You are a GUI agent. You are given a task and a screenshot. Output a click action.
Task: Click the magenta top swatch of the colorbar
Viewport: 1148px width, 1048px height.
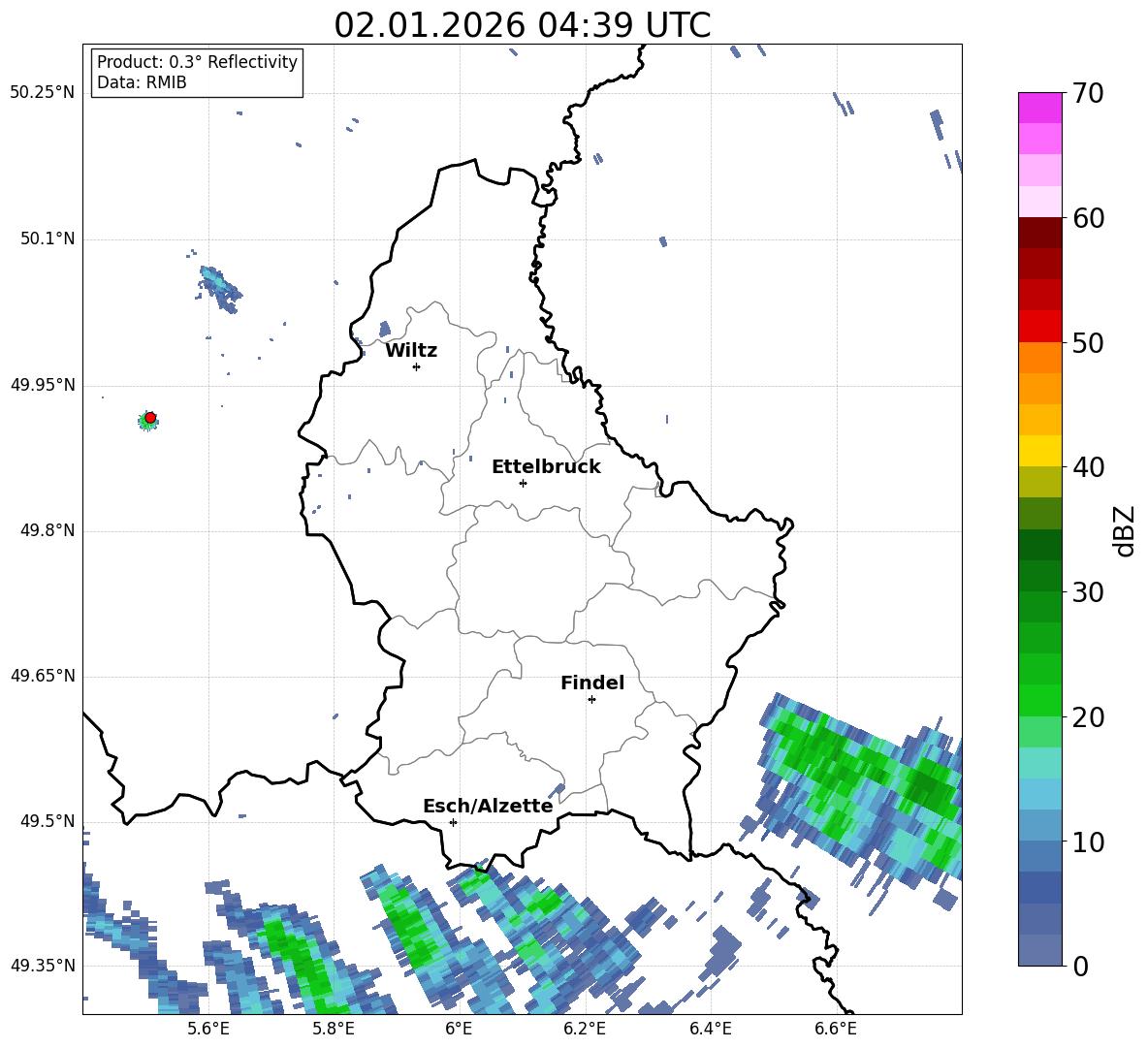tap(1039, 108)
